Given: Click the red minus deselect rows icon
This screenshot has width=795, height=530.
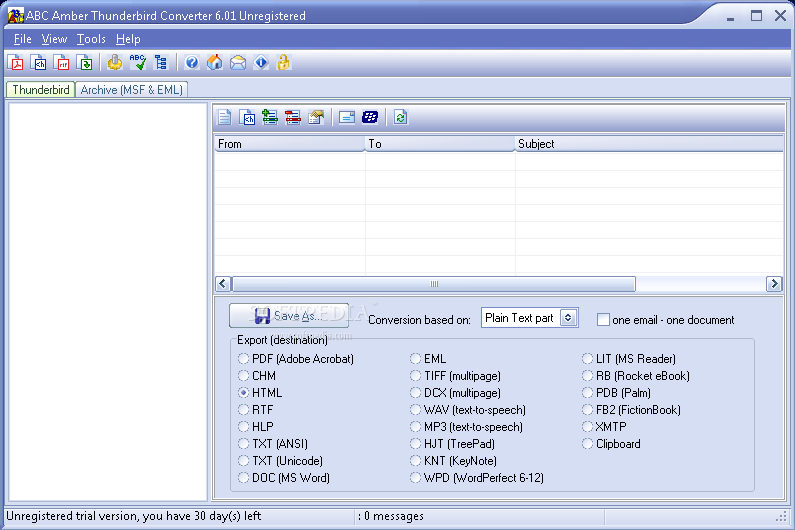Looking at the screenshot, I should pyautogui.click(x=293, y=117).
